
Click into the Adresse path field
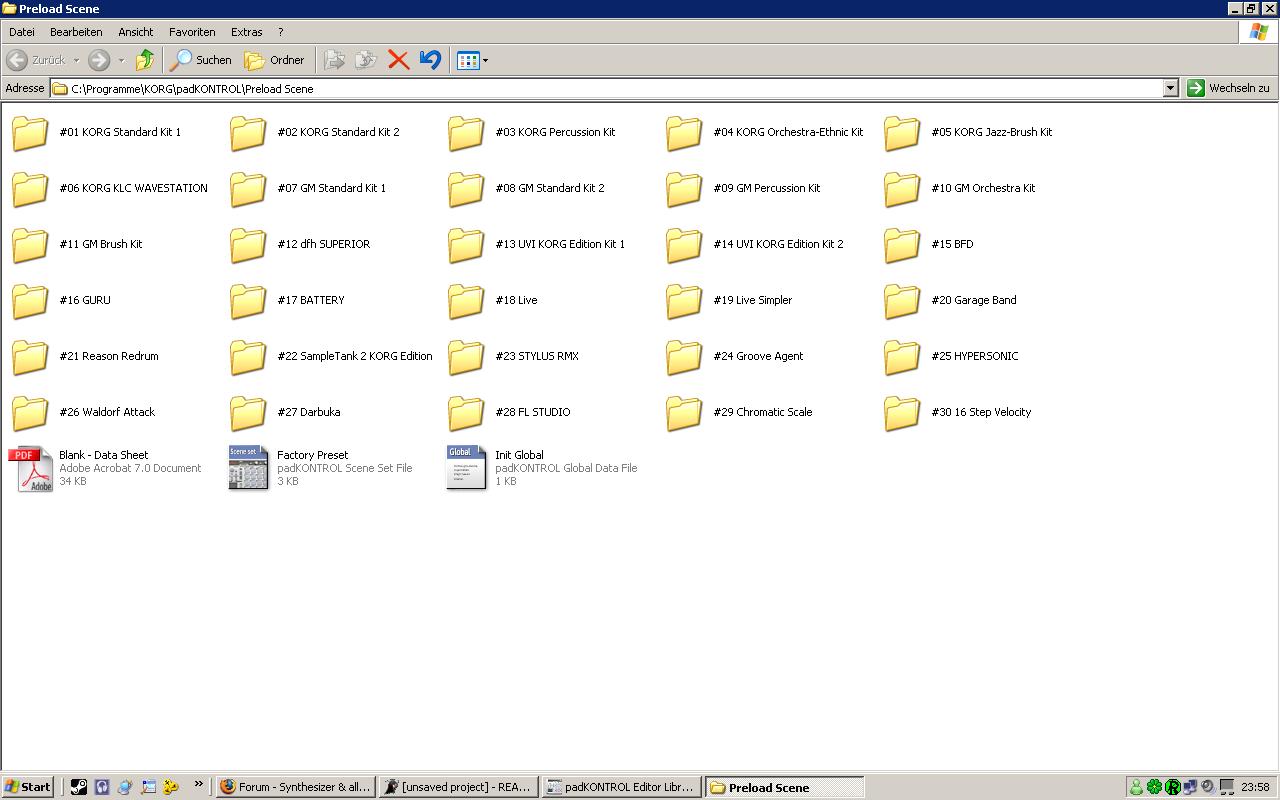tap(606, 88)
